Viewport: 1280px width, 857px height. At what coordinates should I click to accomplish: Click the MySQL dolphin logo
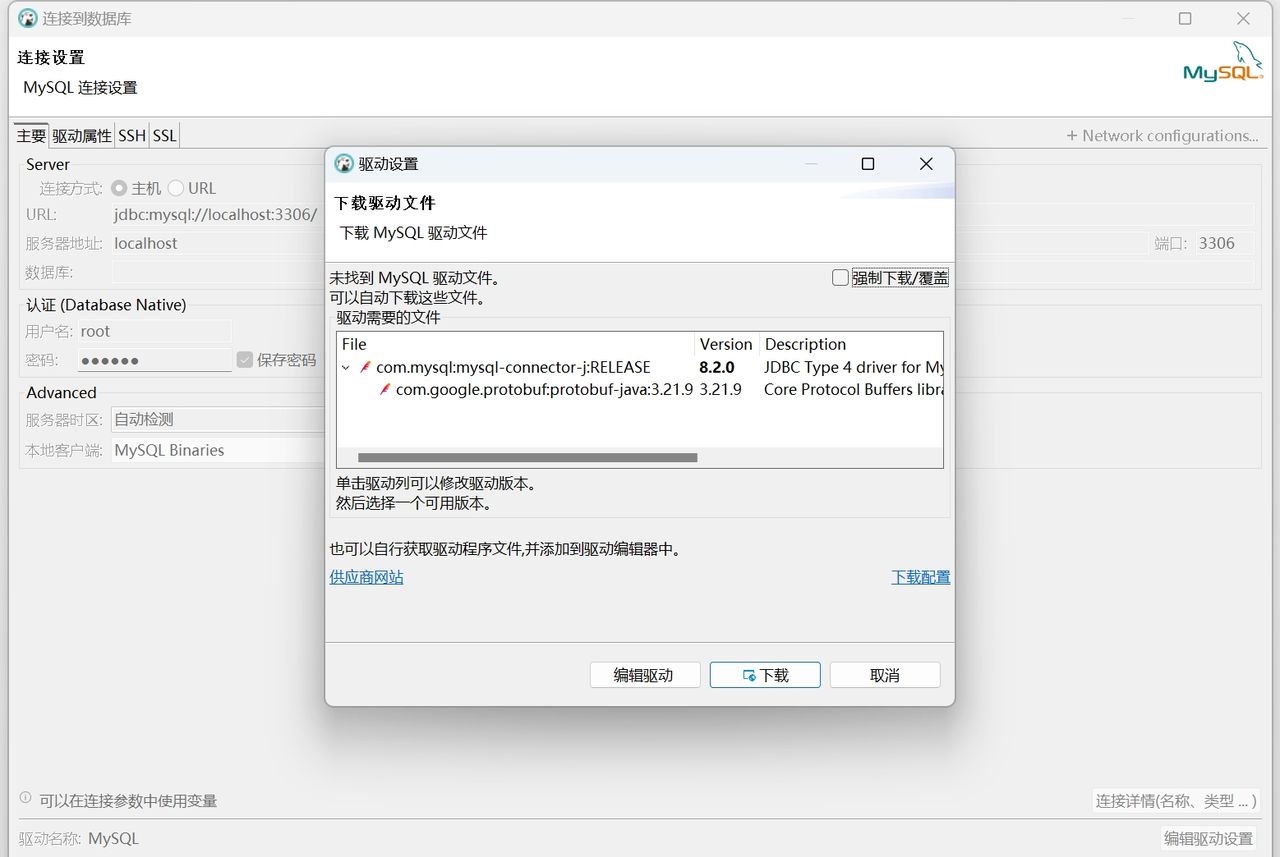pos(1223,62)
